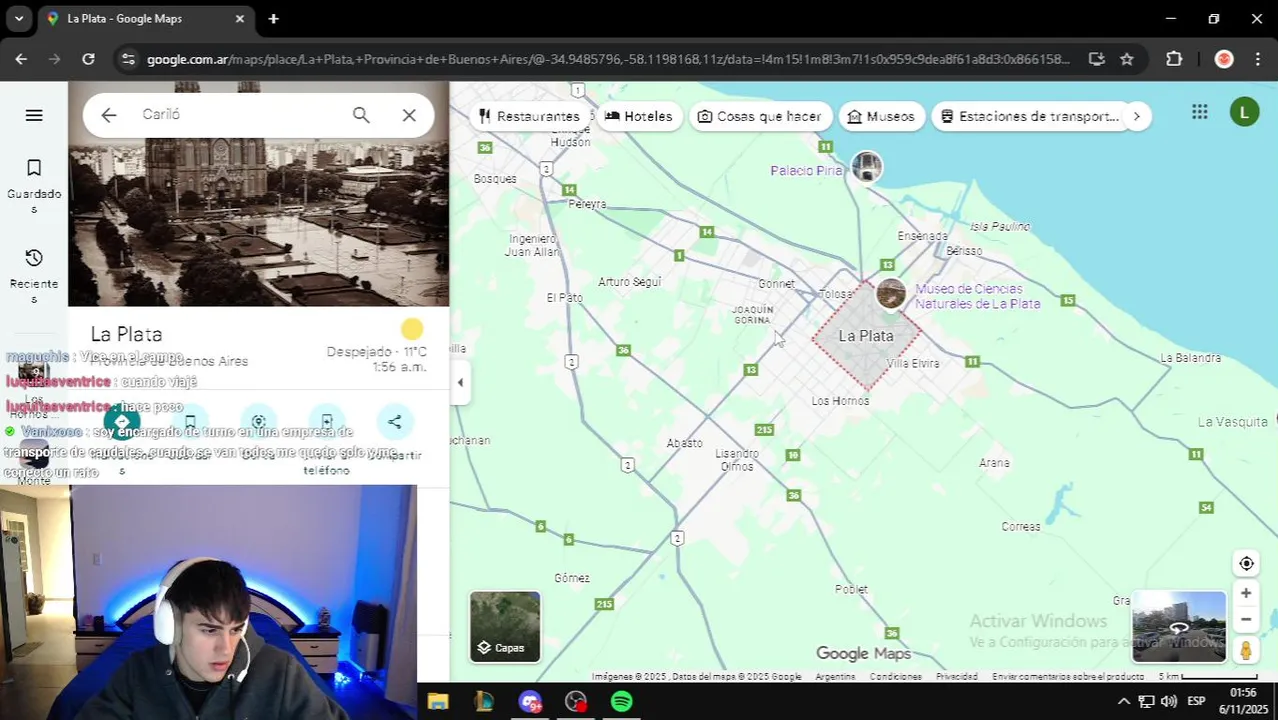Click the Despejado 11°C weather info
The width and height of the screenshot is (1278, 720).
pos(376,352)
